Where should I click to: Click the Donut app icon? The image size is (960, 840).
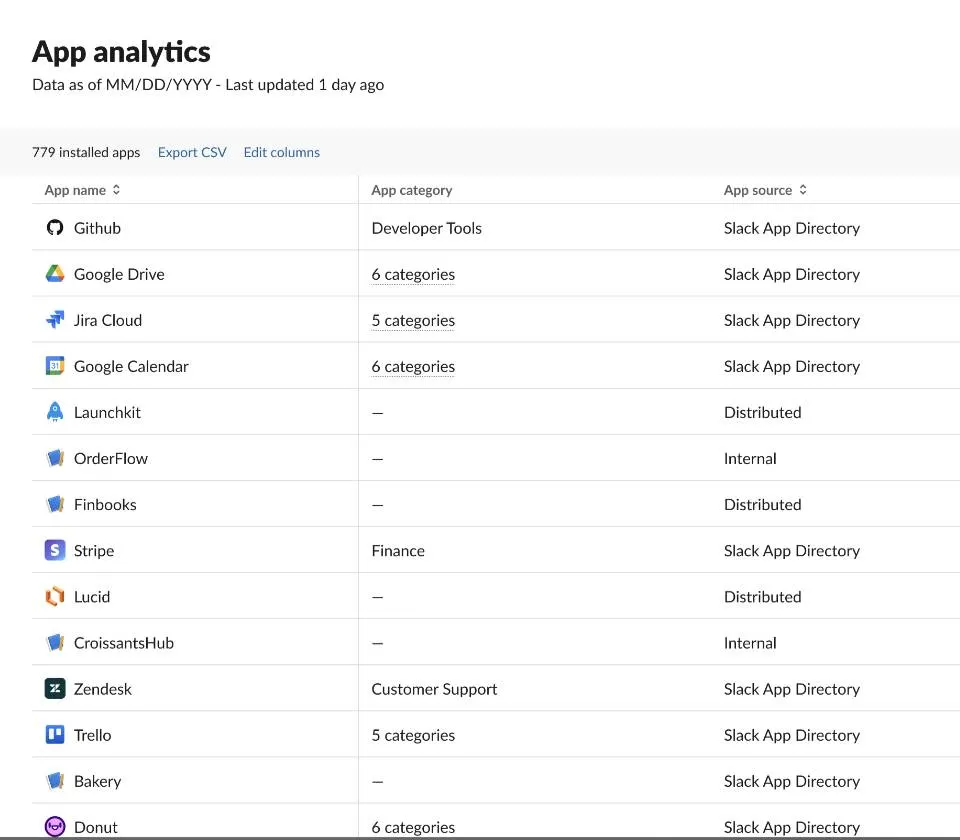coord(55,827)
